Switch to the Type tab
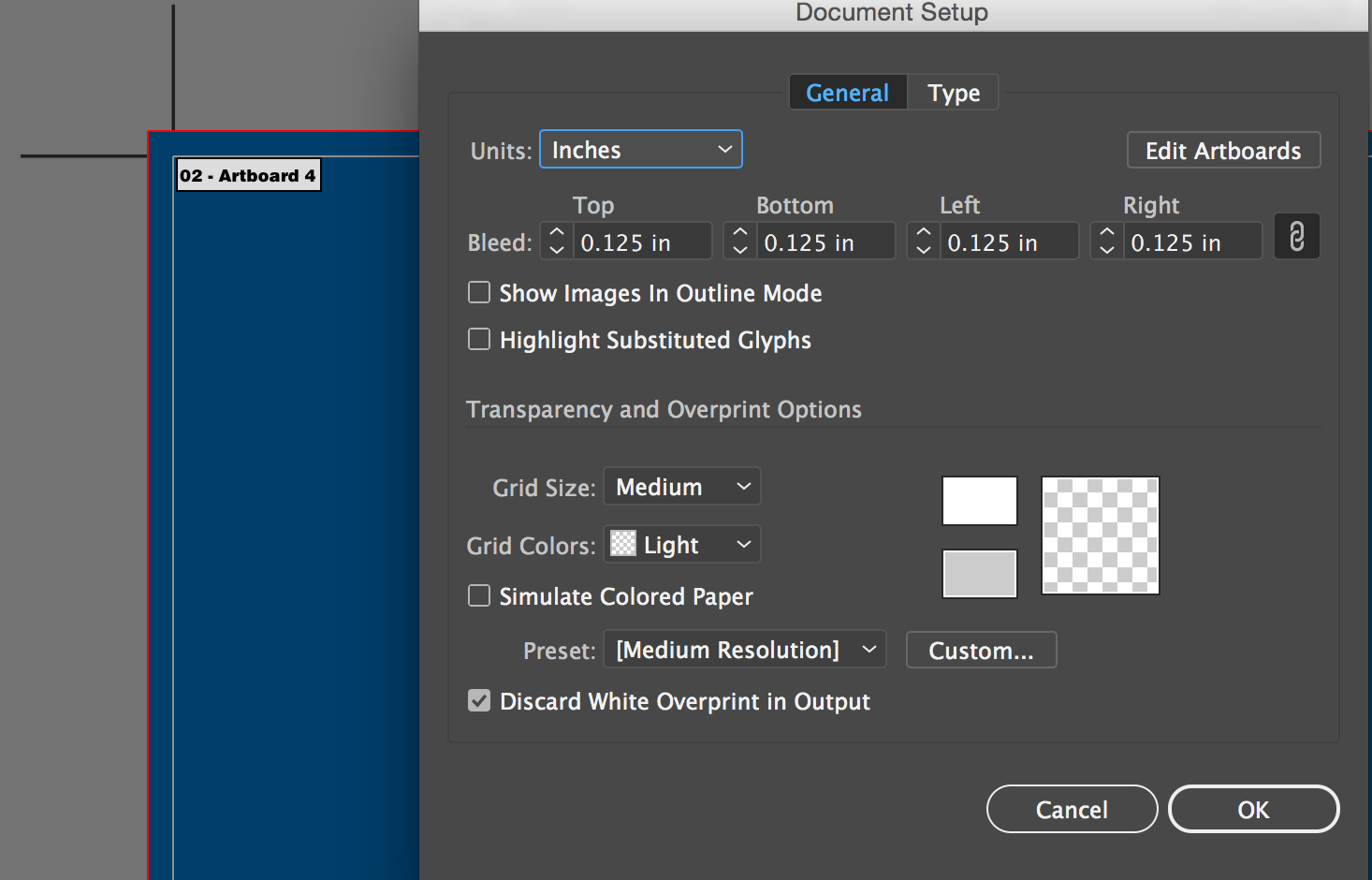The width and height of the screenshot is (1372, 880). point(954,93)
